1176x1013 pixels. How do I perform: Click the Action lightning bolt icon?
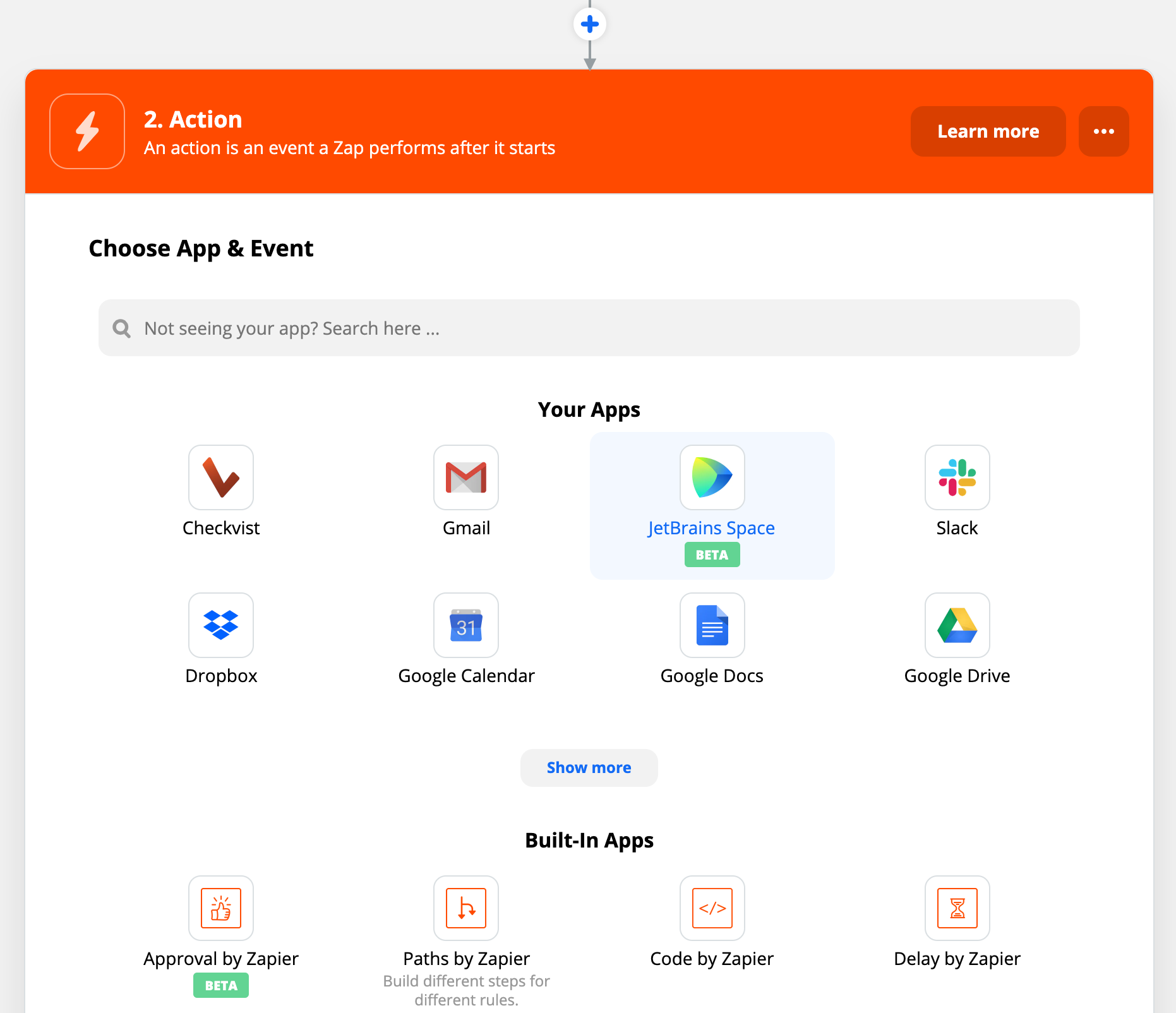[87, 131]
